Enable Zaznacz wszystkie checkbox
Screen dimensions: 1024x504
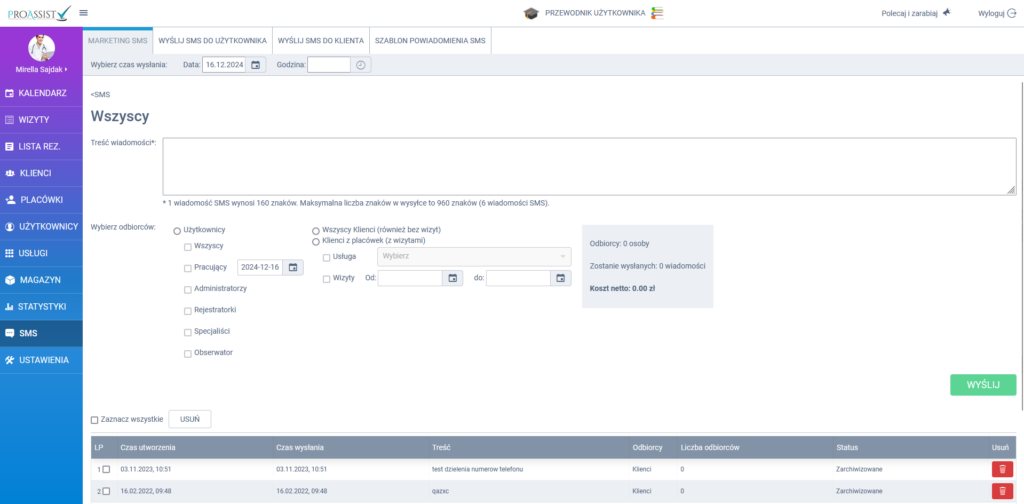[95, 420]
